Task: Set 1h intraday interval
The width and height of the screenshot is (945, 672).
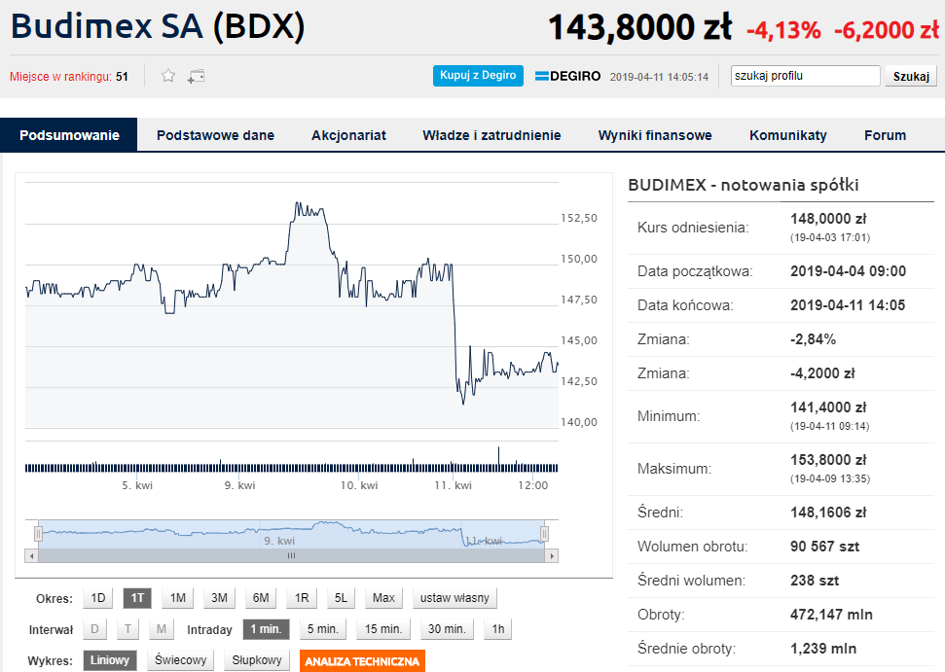Action: coord(498,629)
